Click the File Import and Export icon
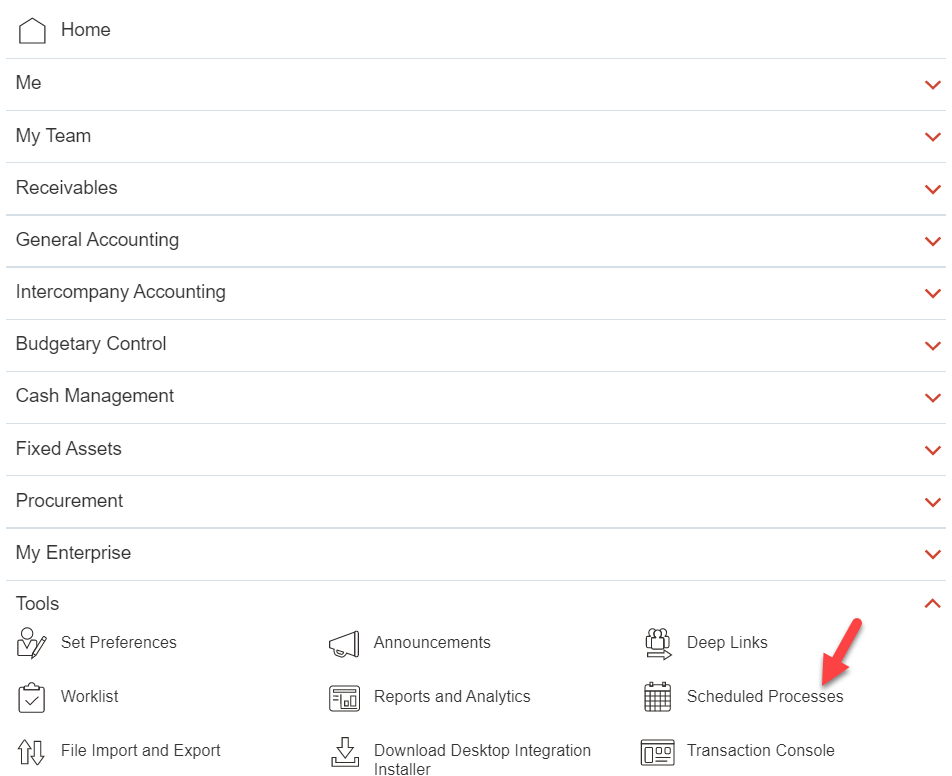This screenshot has height=776, width=952. pos(30,751)
